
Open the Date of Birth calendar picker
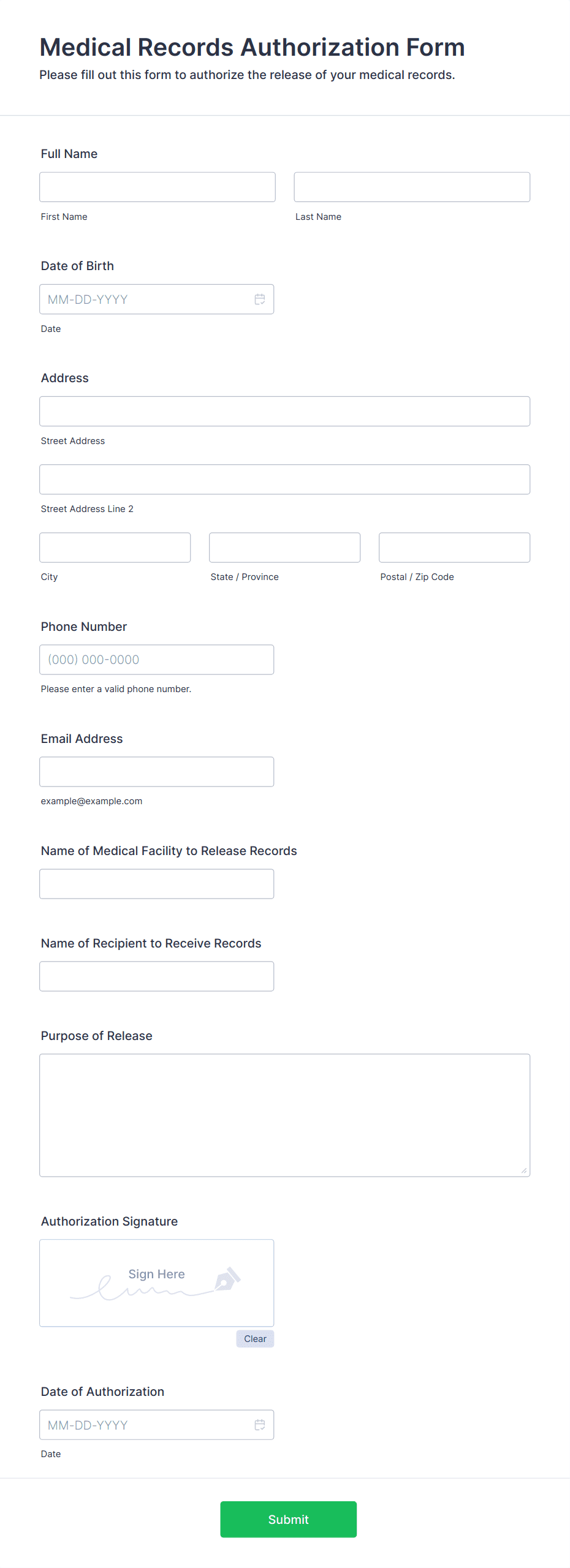click(x=259, y=300)
